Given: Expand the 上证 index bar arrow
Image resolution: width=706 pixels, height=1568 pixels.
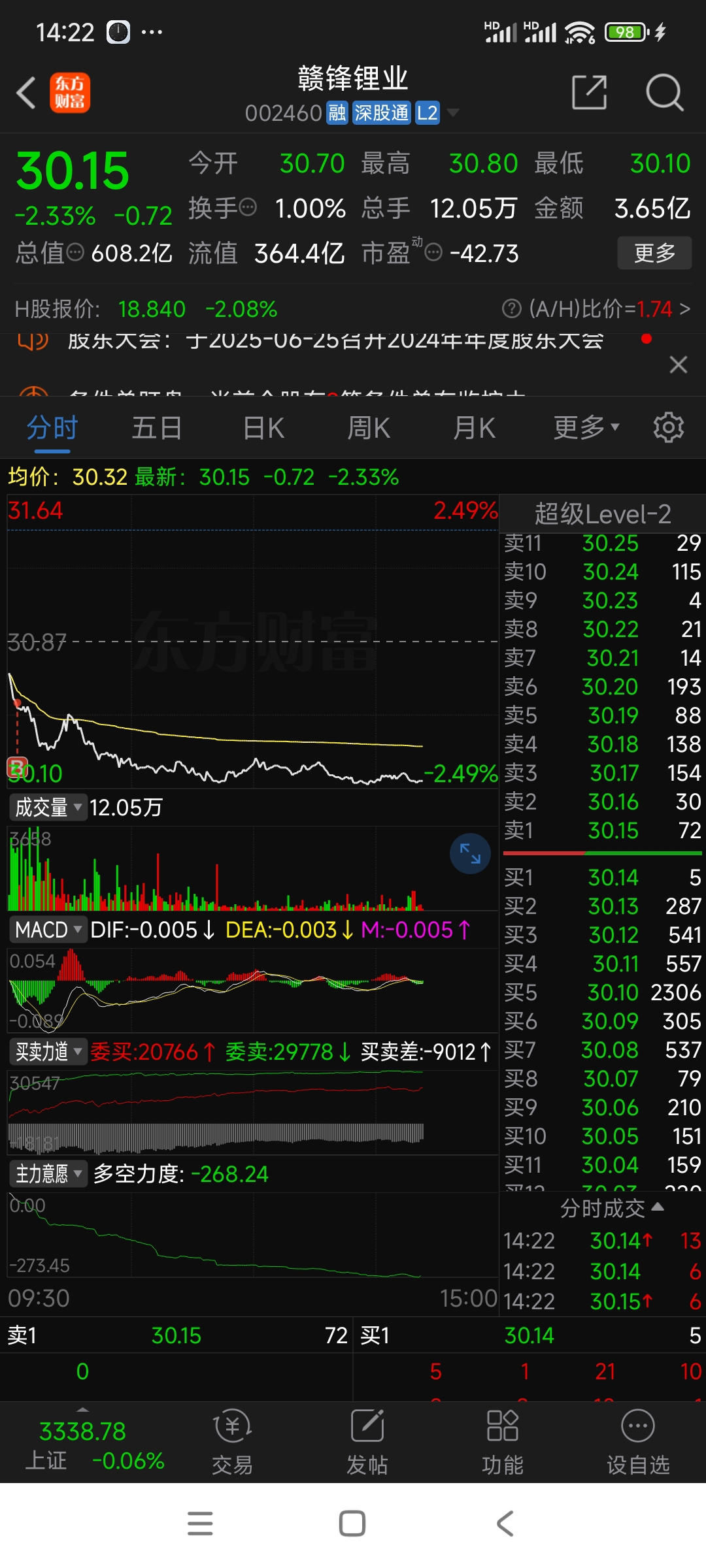Looking at the screenshot, I should point(82,1410).
